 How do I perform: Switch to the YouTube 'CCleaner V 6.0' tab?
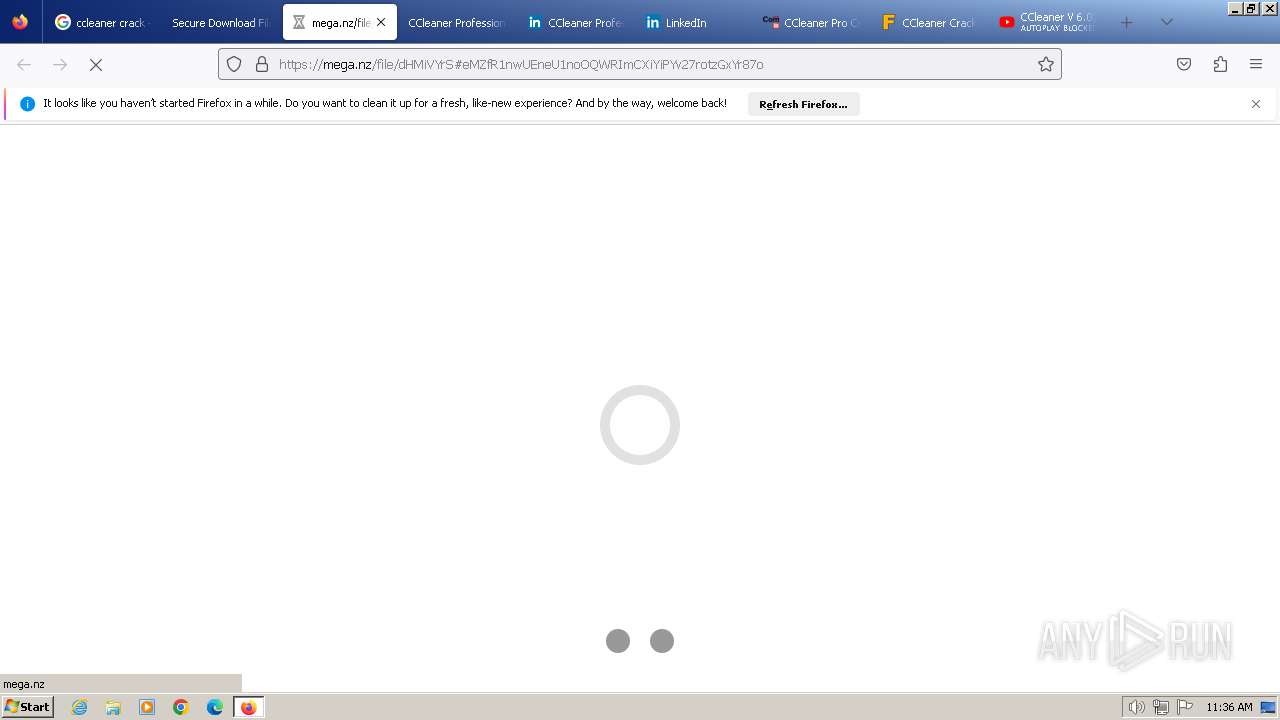1048,22
